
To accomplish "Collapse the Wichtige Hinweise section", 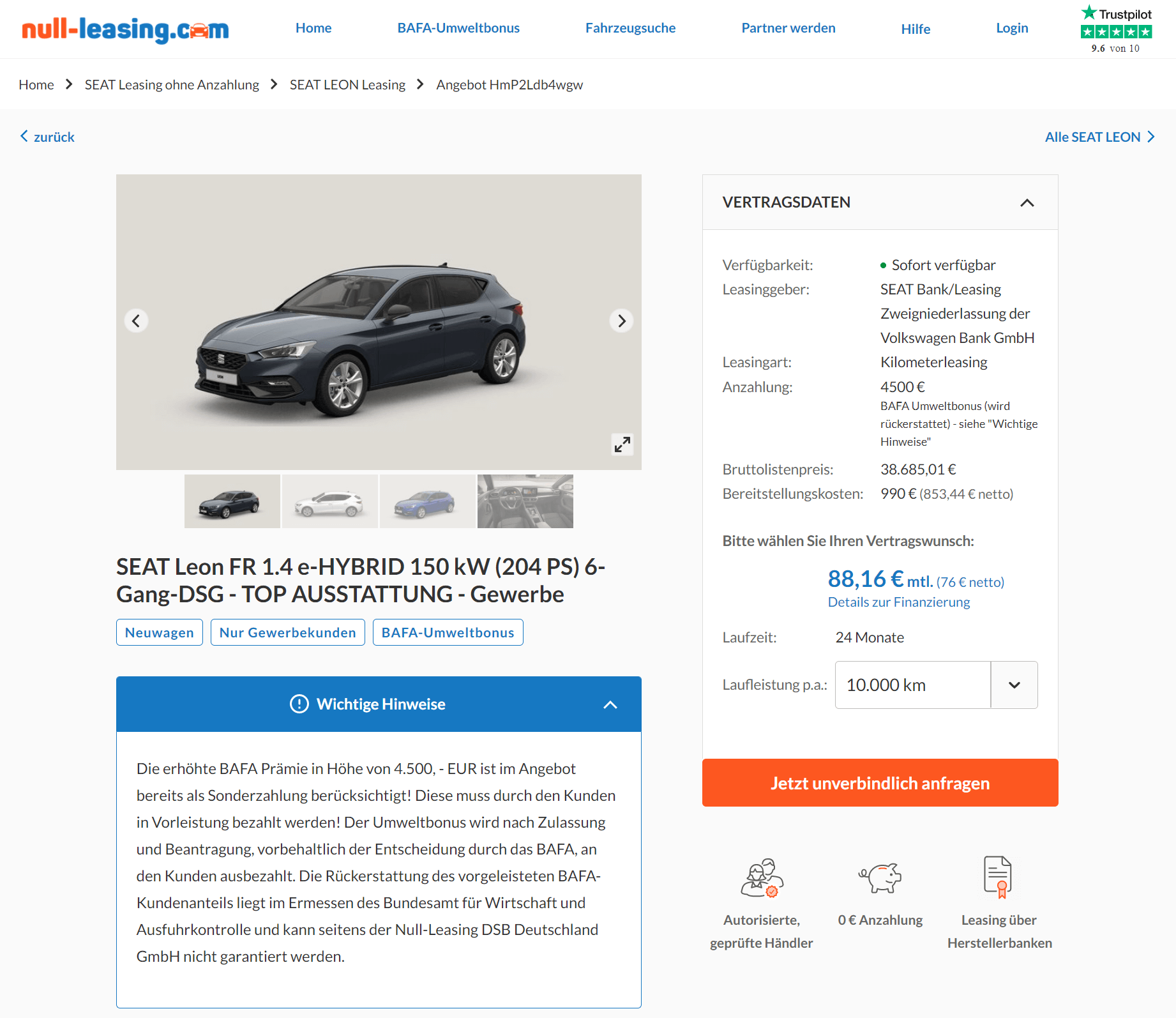I will 610,704.
